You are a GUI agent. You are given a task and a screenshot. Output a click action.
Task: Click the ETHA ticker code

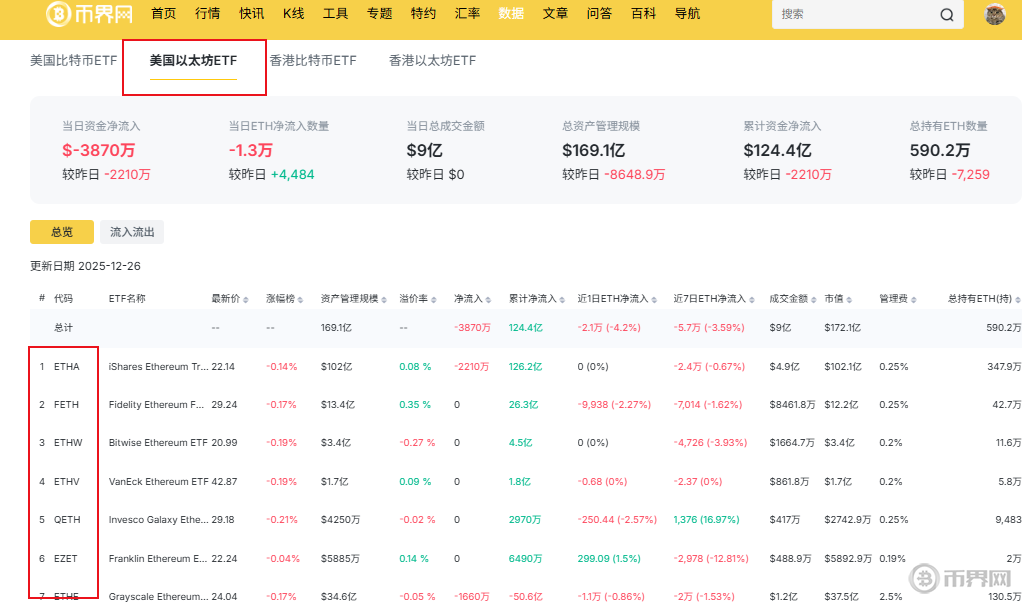pos(66,367)
